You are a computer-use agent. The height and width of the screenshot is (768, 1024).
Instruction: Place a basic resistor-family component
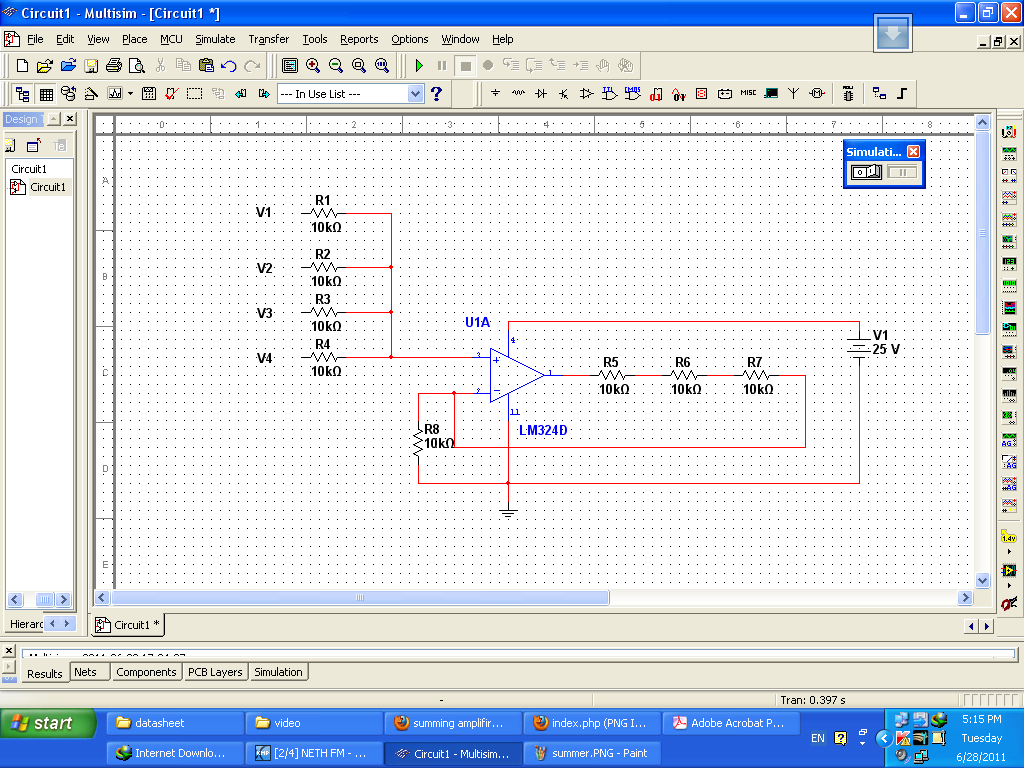(x=519, y=93)
